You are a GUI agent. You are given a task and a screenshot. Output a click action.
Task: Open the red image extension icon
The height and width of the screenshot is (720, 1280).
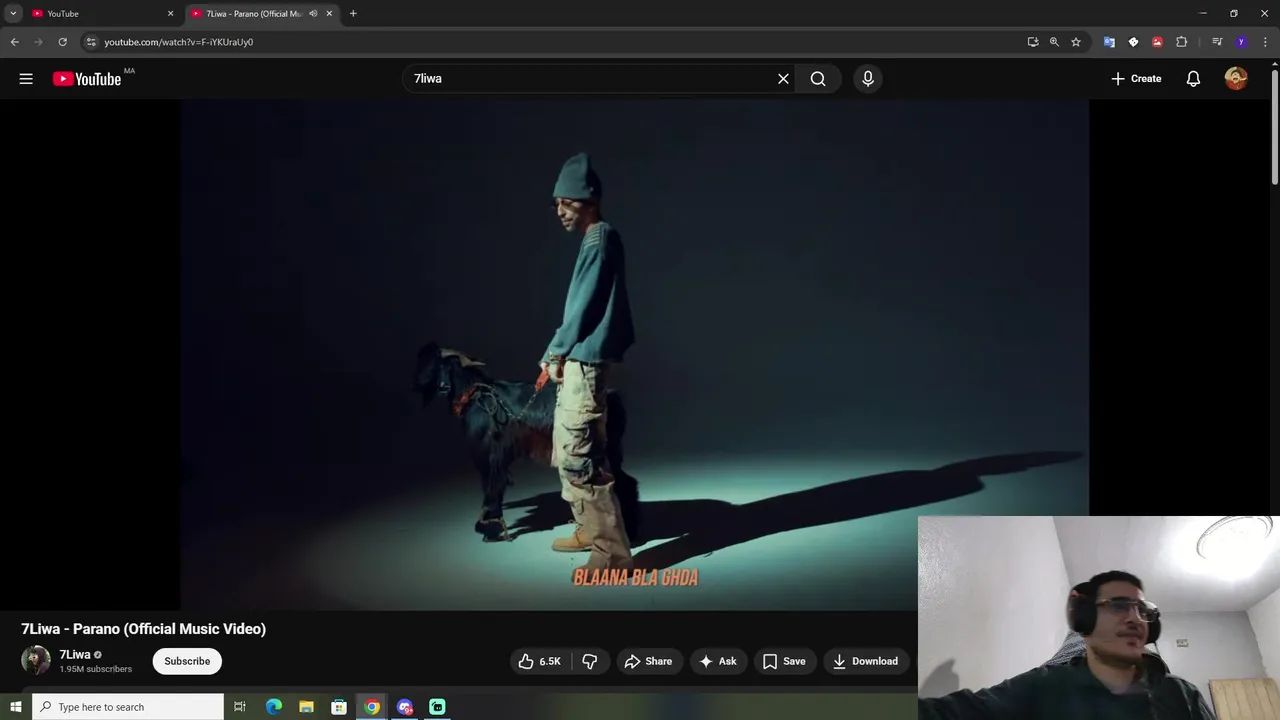coord(1157,42)
